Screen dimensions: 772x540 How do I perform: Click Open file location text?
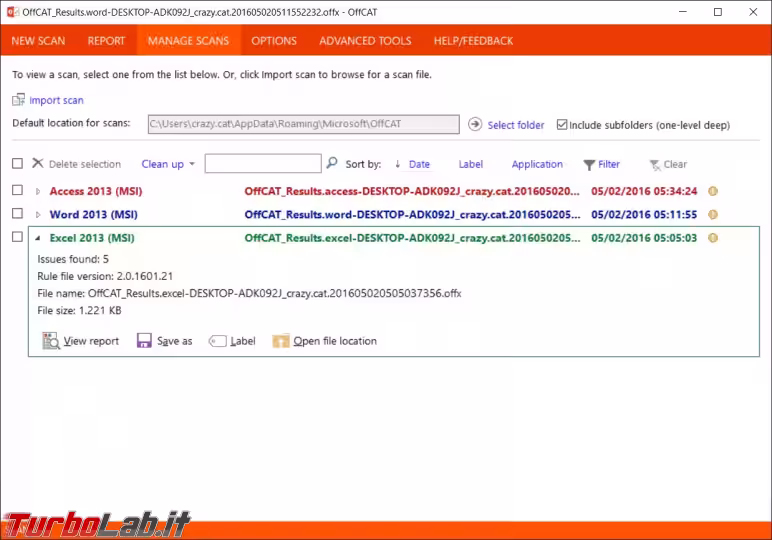(x=335, y=341)
